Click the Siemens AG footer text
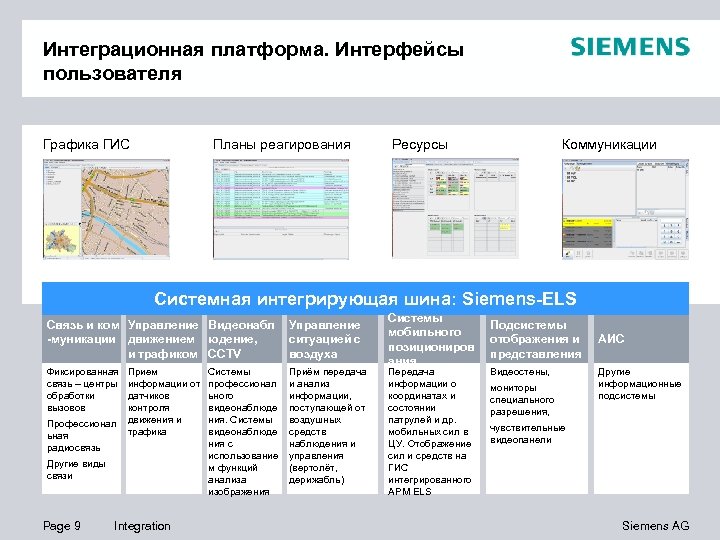 tap(655, 525)
